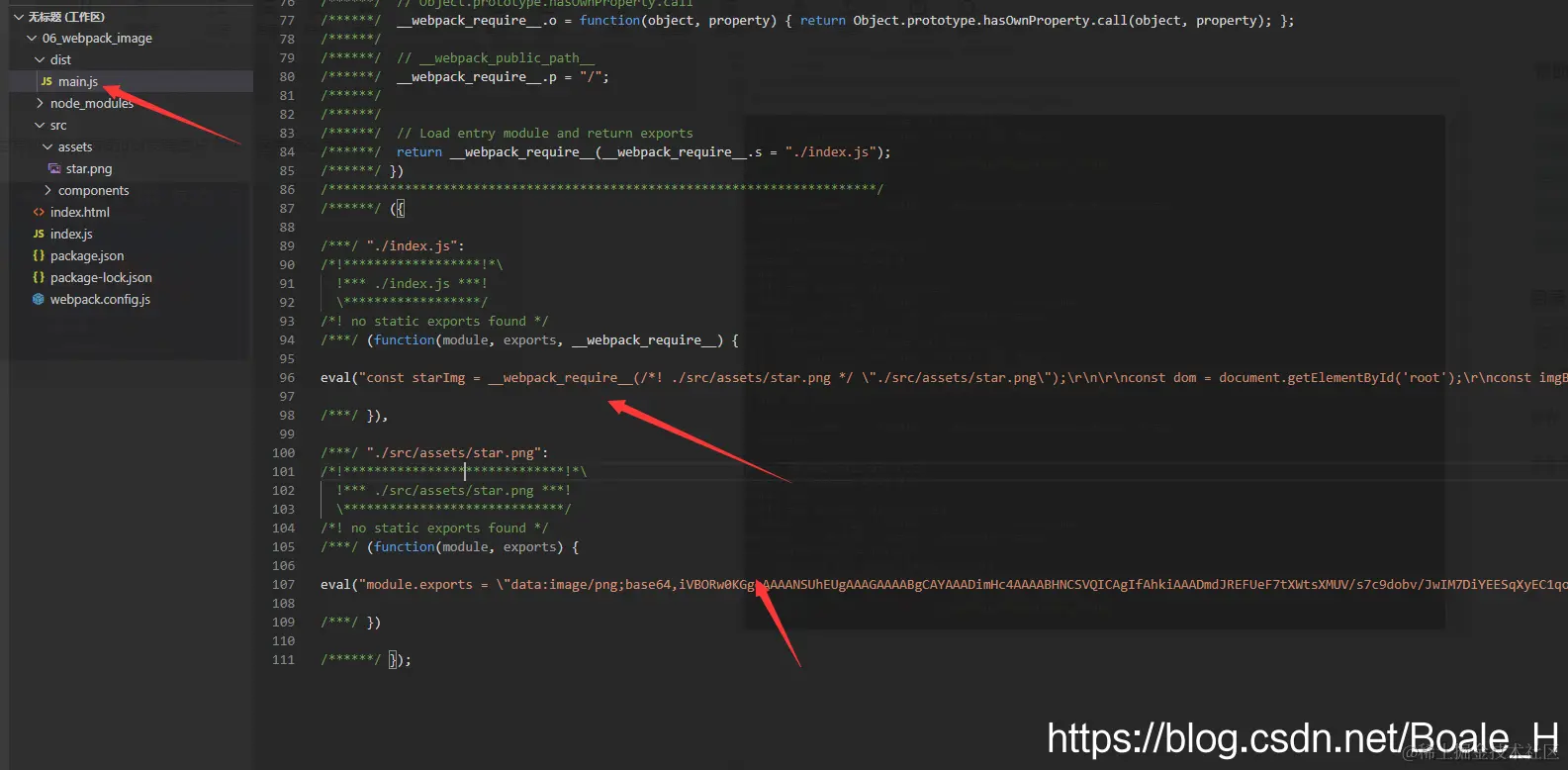Select the 06_webpack_image folder label

click(97, 39)
